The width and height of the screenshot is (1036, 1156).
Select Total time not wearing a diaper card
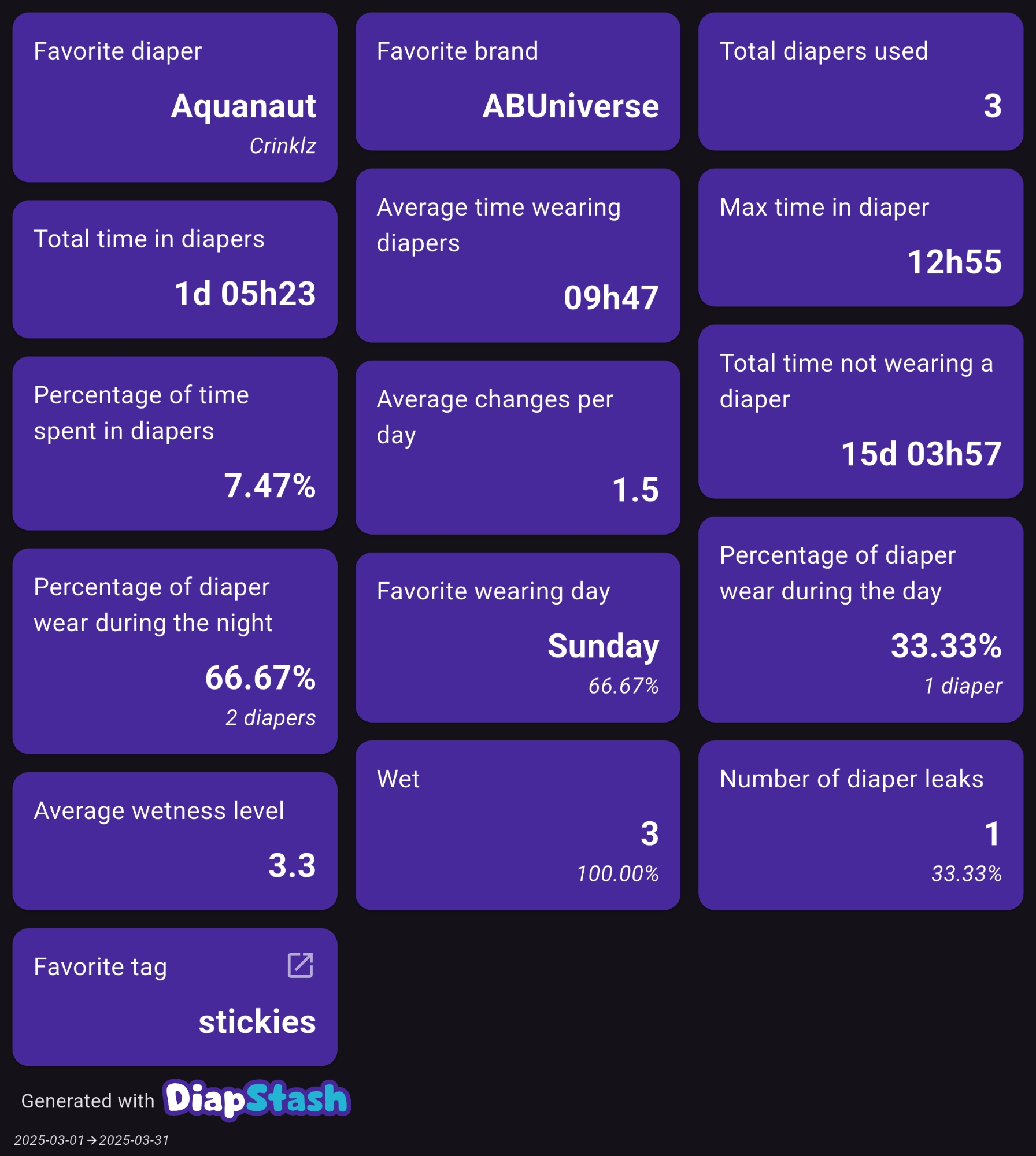click(x=860, y=412)
